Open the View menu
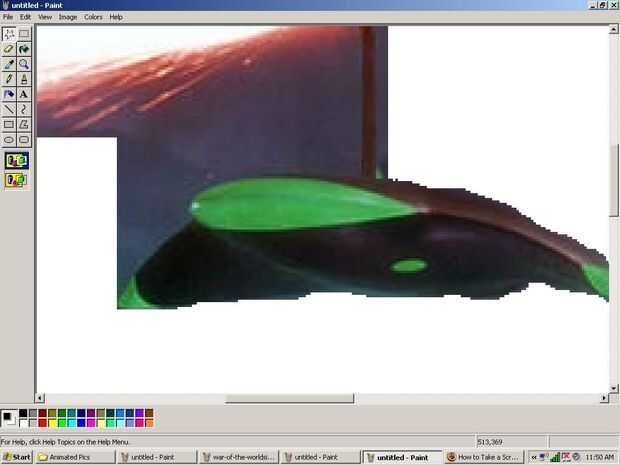620x465 pixels. (x=45, y=17)
